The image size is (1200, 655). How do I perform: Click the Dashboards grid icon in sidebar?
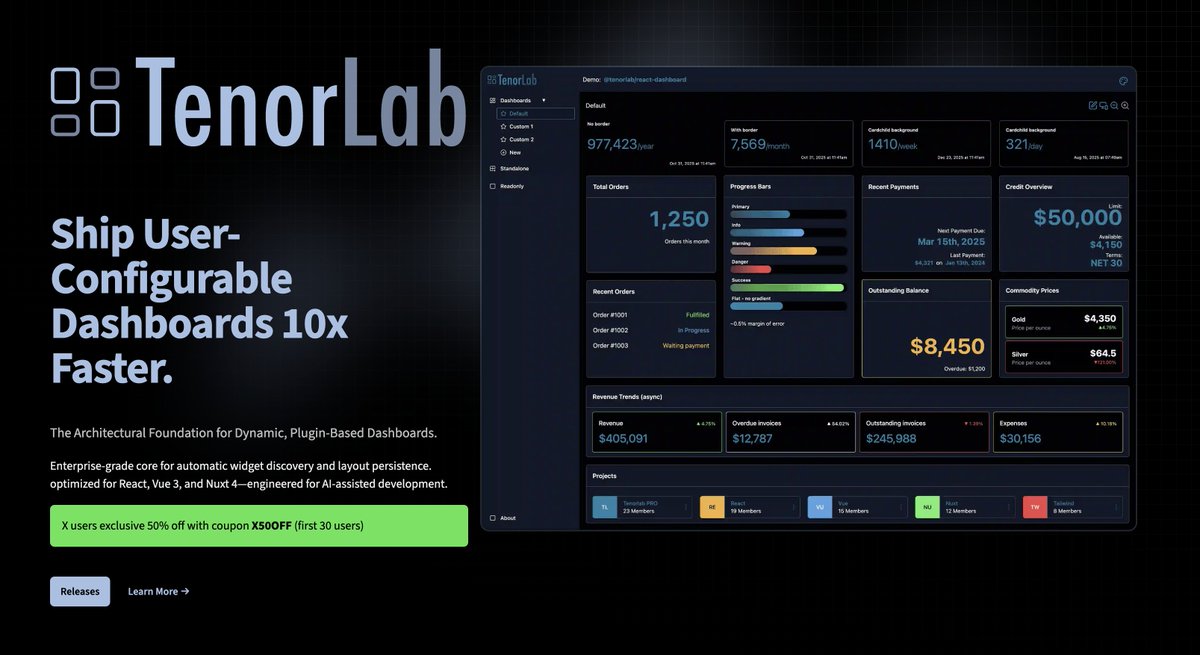coord(492,101)
